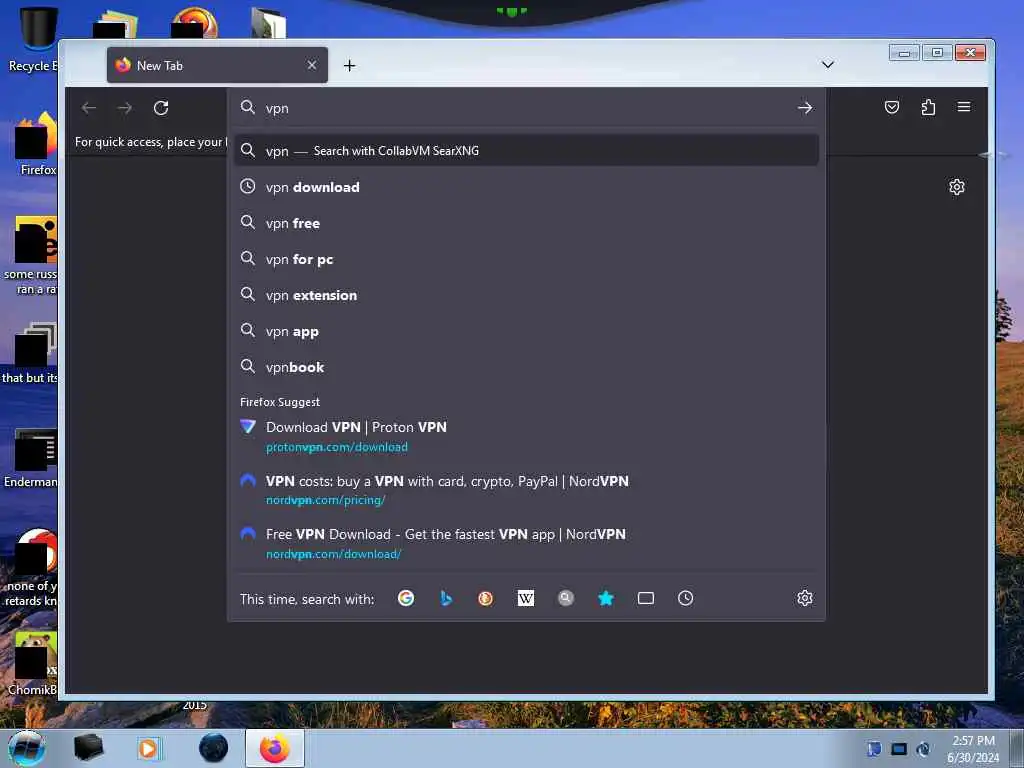
Task: Open the black box taskbar icon
Action: coord(88,748)
